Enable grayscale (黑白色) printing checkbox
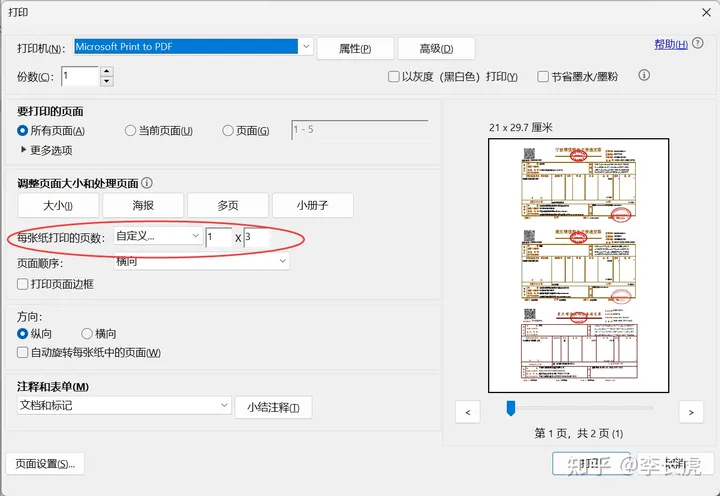 (x=394, y=77)
